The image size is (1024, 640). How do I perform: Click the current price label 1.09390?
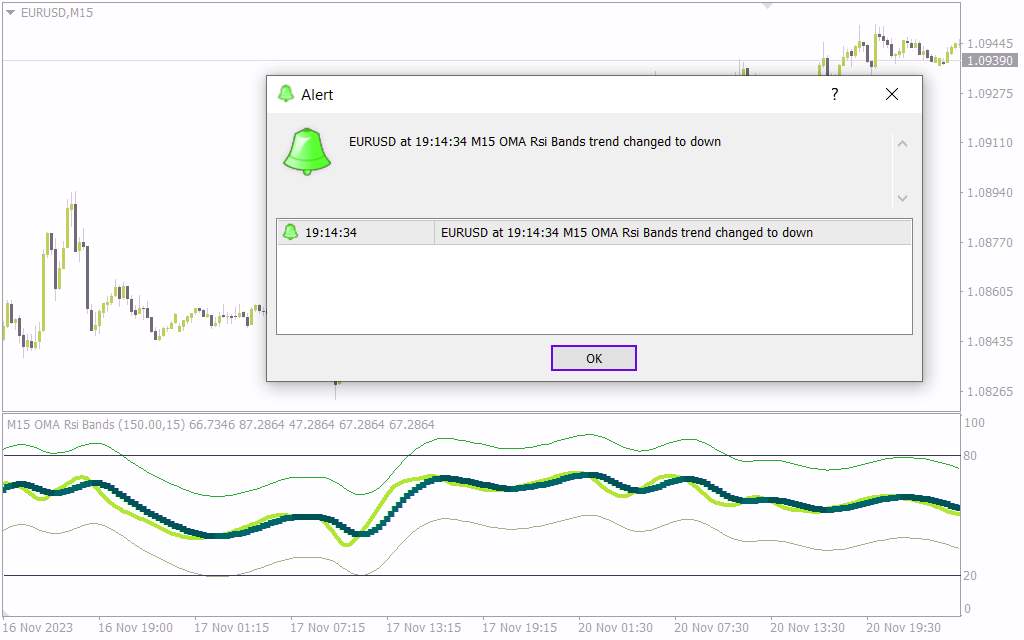click(987, 61)
